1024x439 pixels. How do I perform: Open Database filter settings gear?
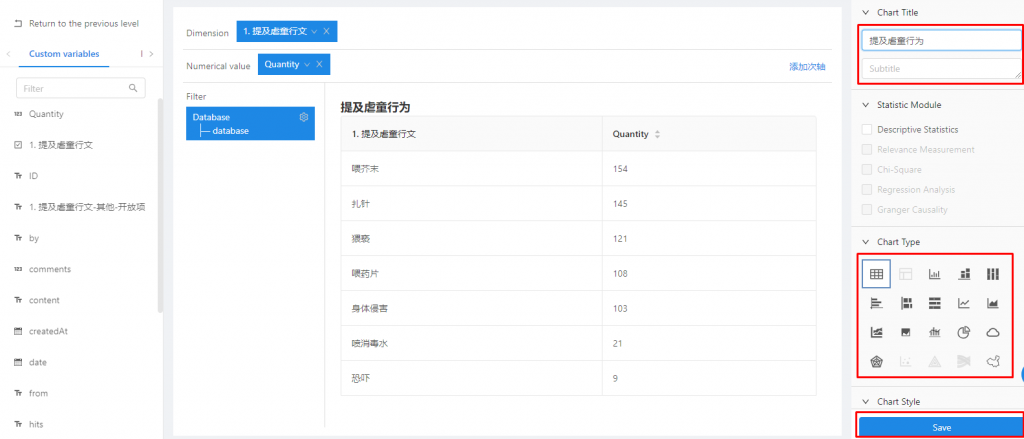tap(304, 117)
